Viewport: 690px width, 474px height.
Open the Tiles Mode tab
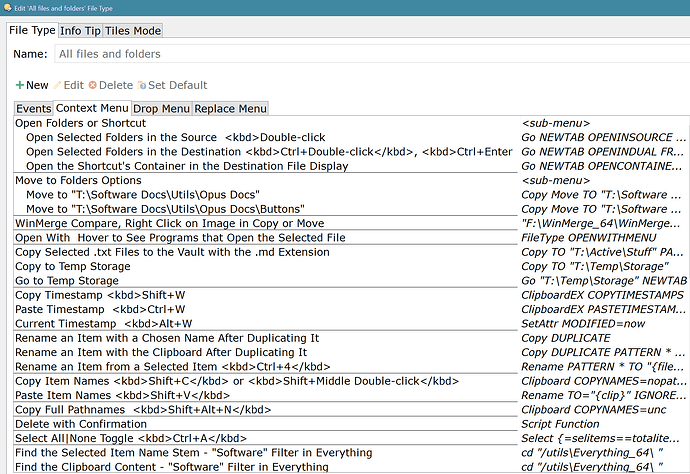(133, 31)
